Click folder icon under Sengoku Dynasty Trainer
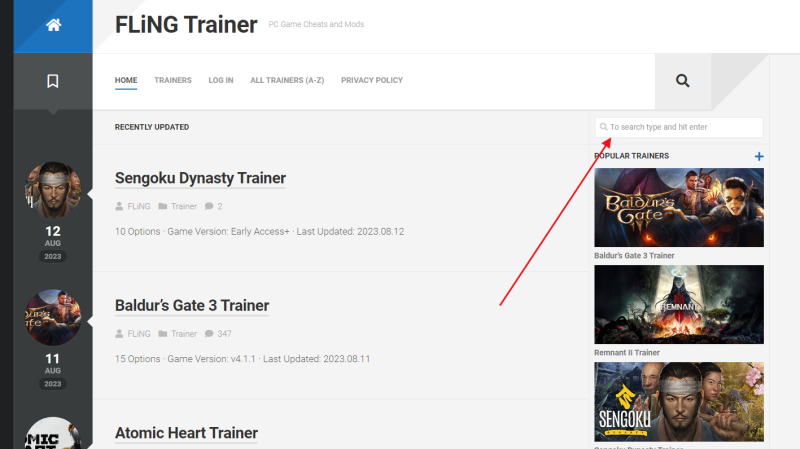 pyautogui.click(x=163, y=206)
